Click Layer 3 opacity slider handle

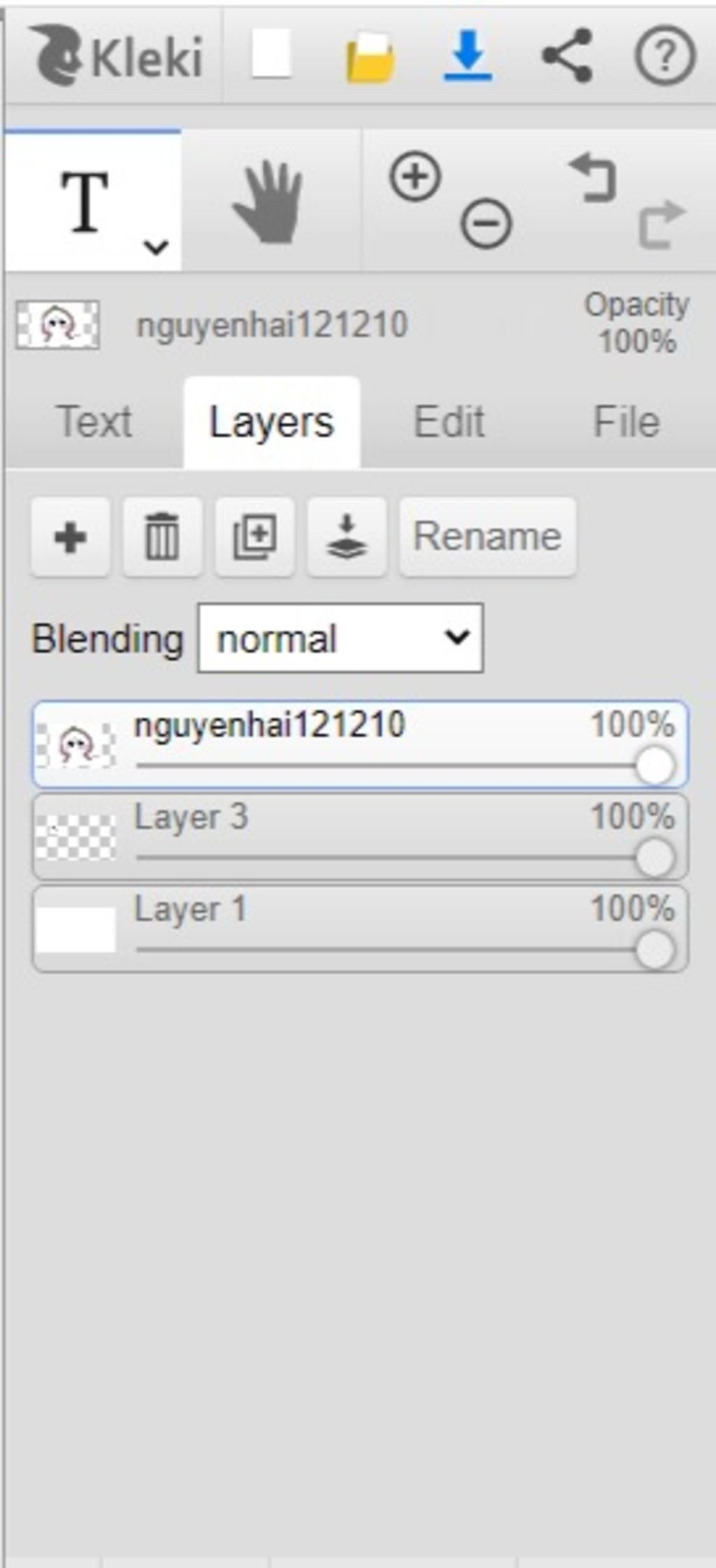[655, 858]
